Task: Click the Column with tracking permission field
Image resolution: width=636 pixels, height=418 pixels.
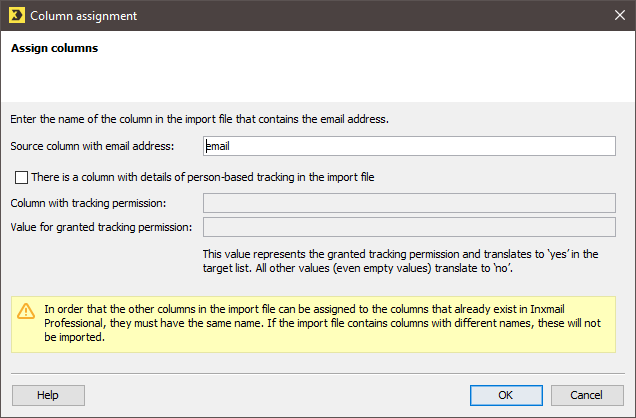Action: click(409, 203)
